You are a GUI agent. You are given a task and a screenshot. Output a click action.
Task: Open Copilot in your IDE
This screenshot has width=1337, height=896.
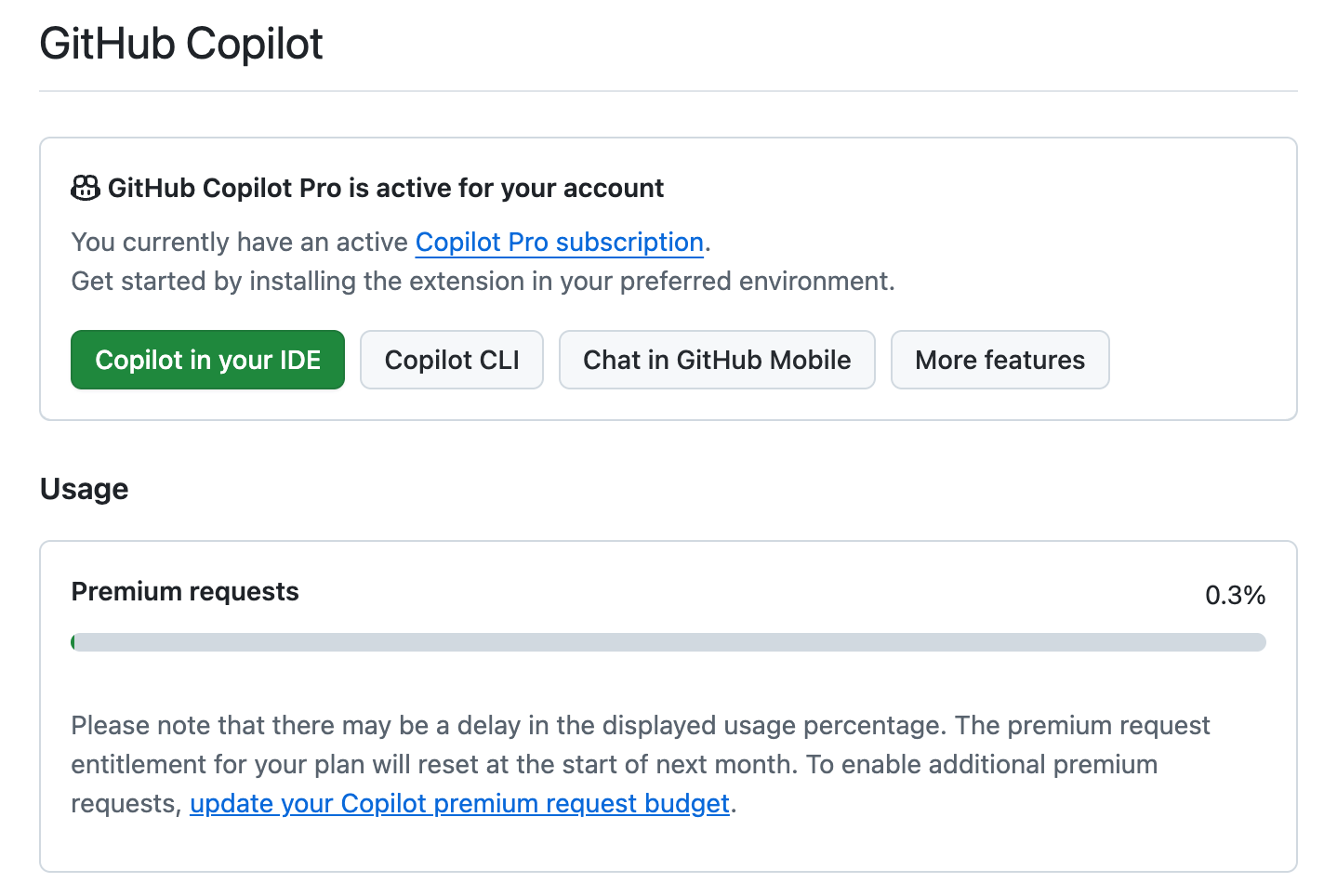coord(207,360)
